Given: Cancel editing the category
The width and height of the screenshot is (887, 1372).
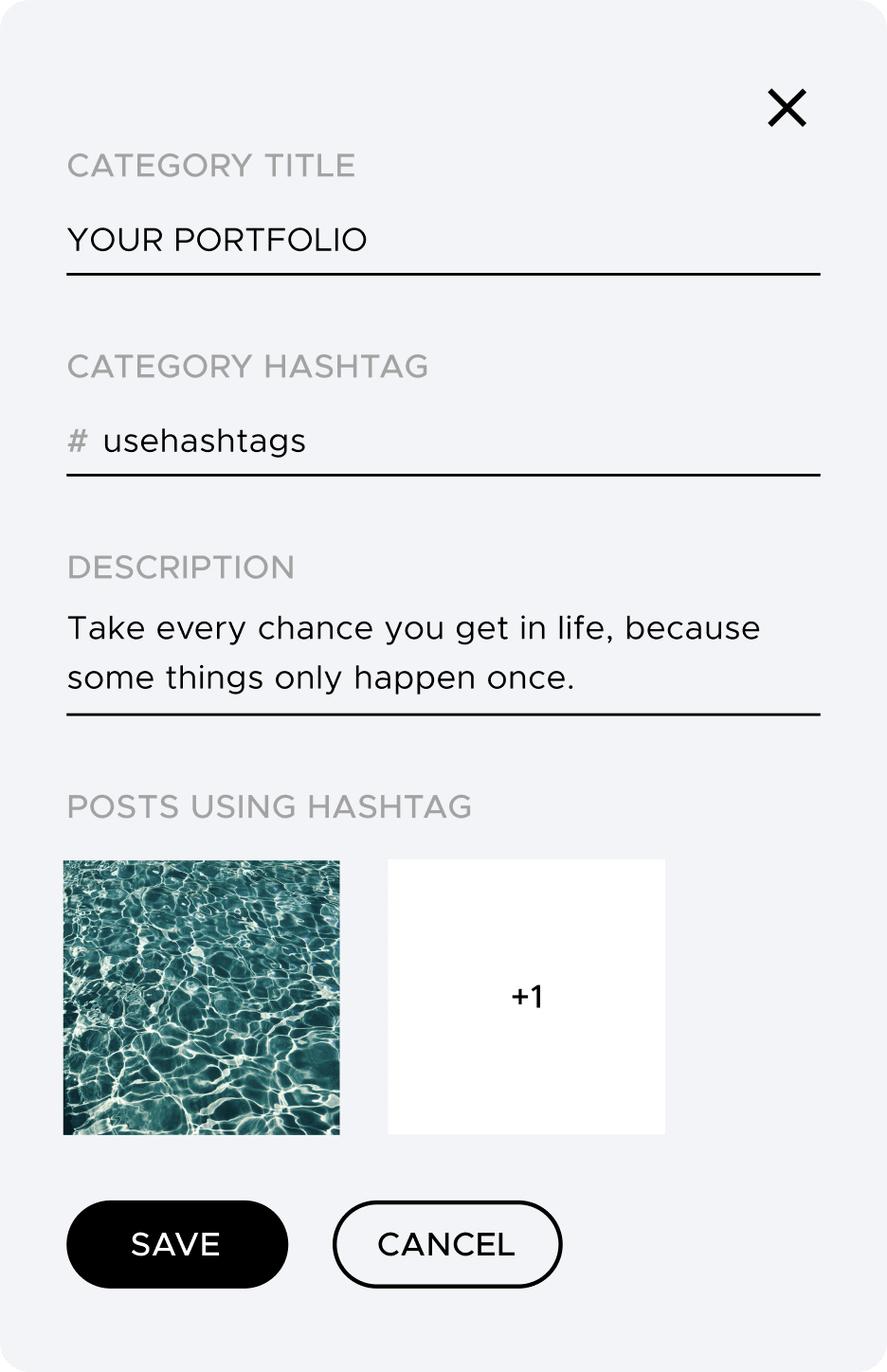Looking at the screenshot, I should click(447, 1244).
